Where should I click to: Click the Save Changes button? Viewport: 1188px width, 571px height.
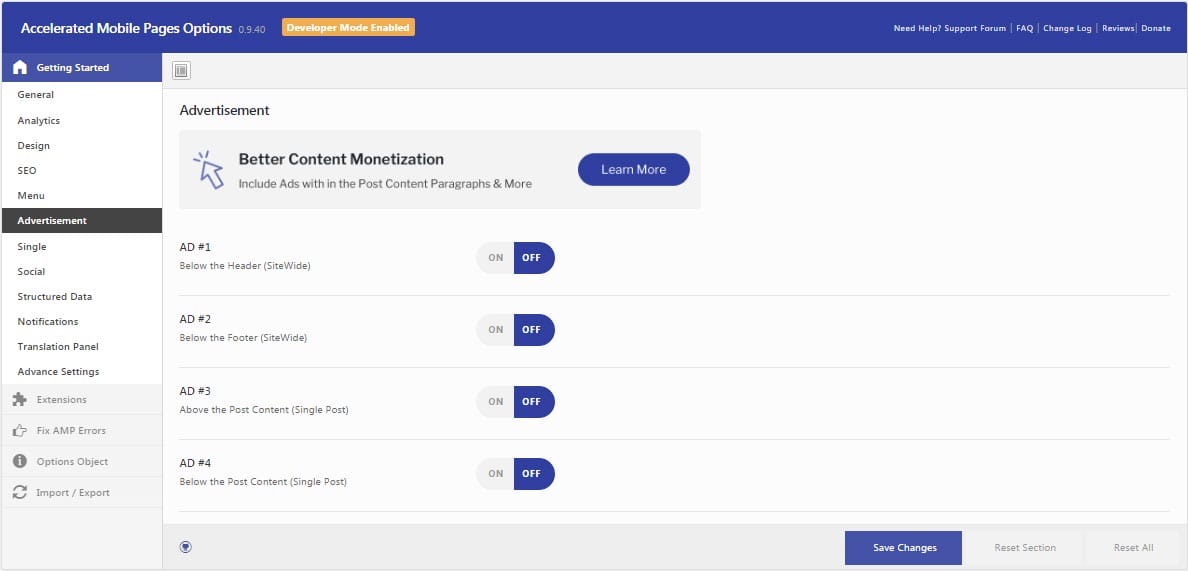point(903,548)
